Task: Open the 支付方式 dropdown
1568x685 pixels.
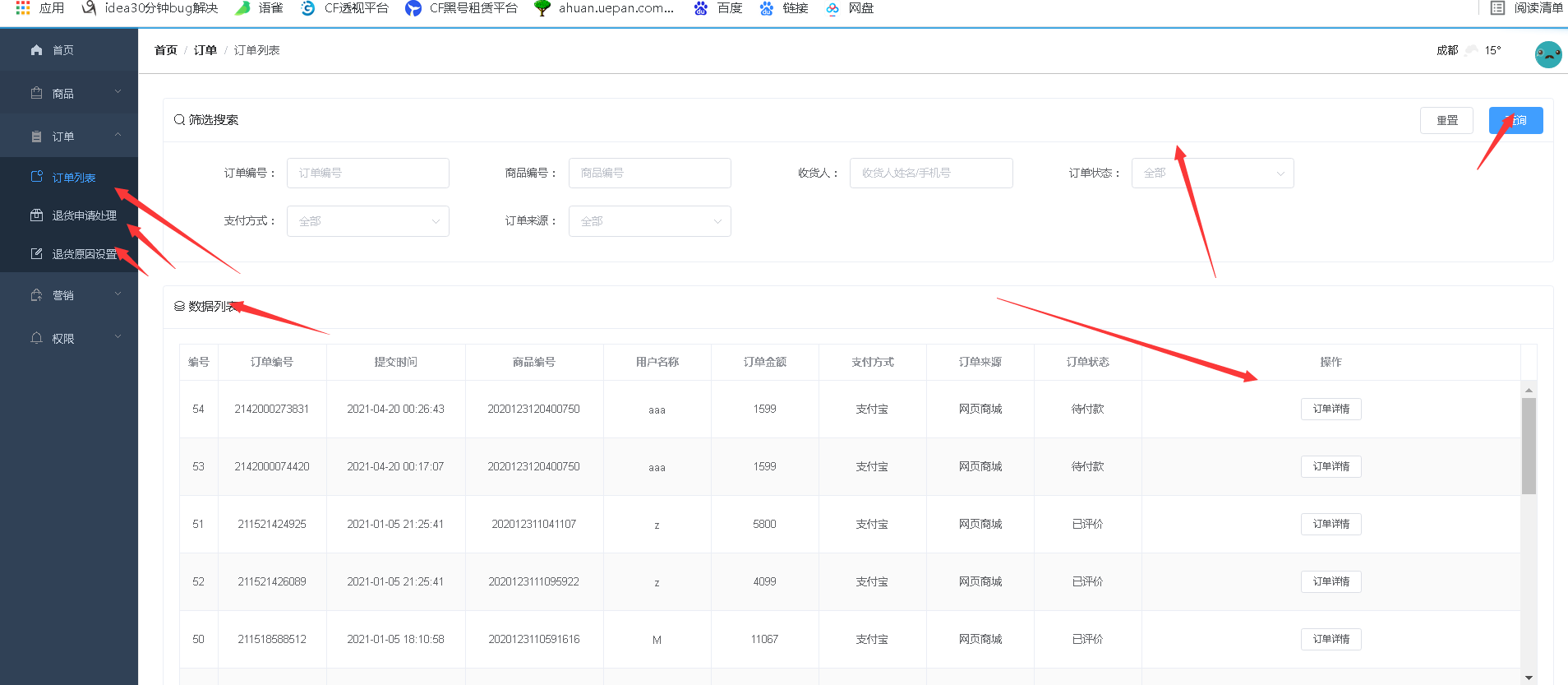Action: (367, 221)
